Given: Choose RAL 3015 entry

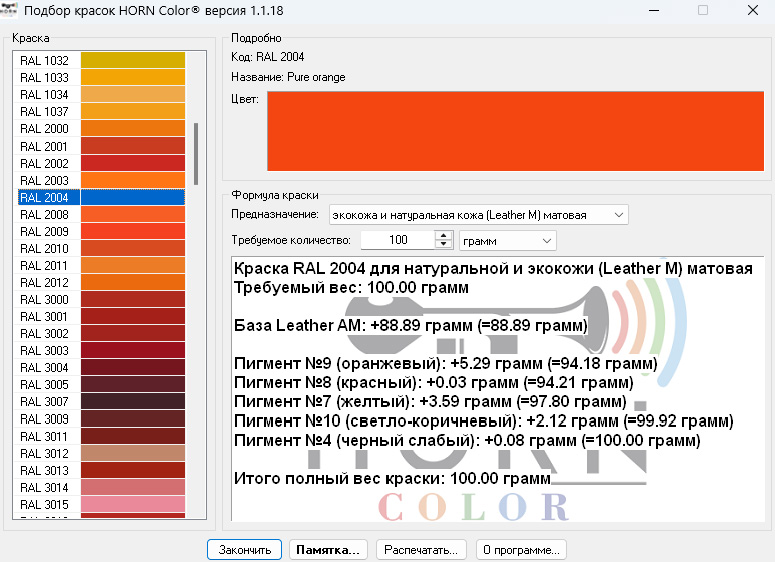Looking at the screenshot, I should click(101, 505).
